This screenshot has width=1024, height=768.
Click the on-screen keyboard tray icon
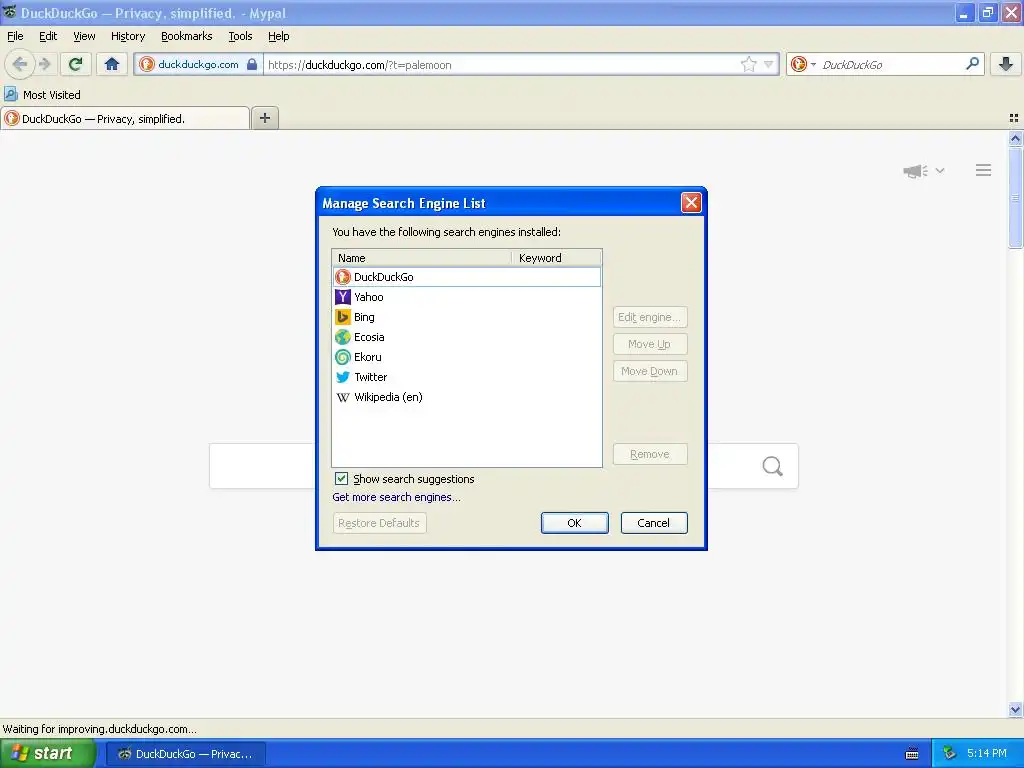tap(912, 754)
